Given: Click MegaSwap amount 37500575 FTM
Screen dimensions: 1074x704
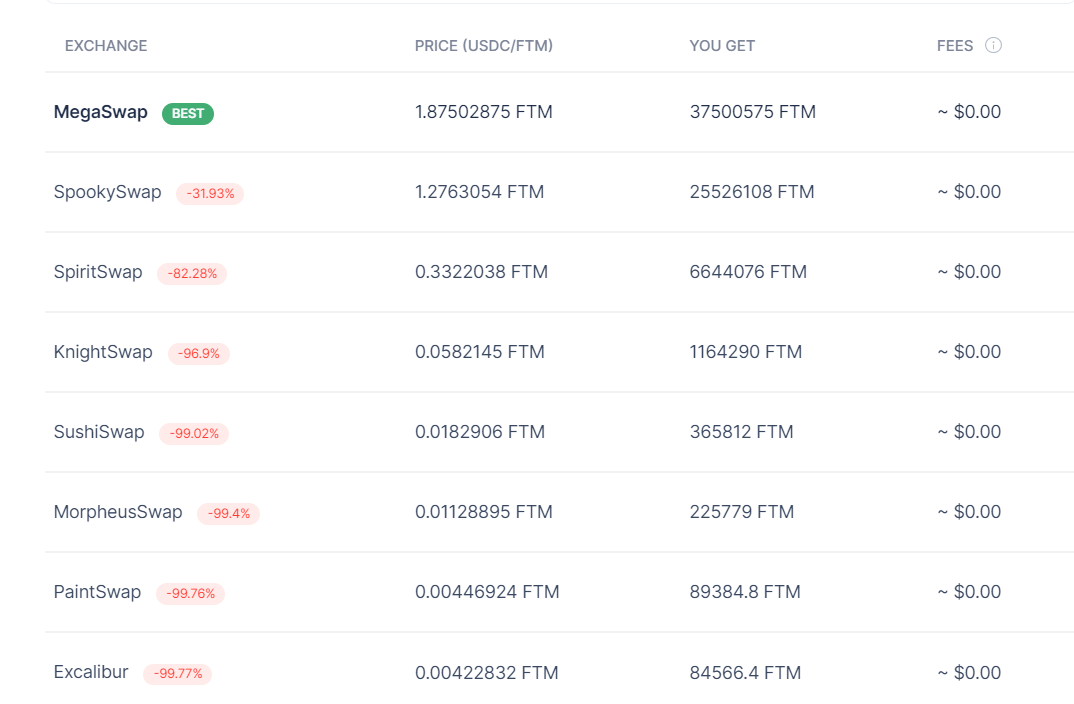Looking at the screenshot, I should (753, 112).
